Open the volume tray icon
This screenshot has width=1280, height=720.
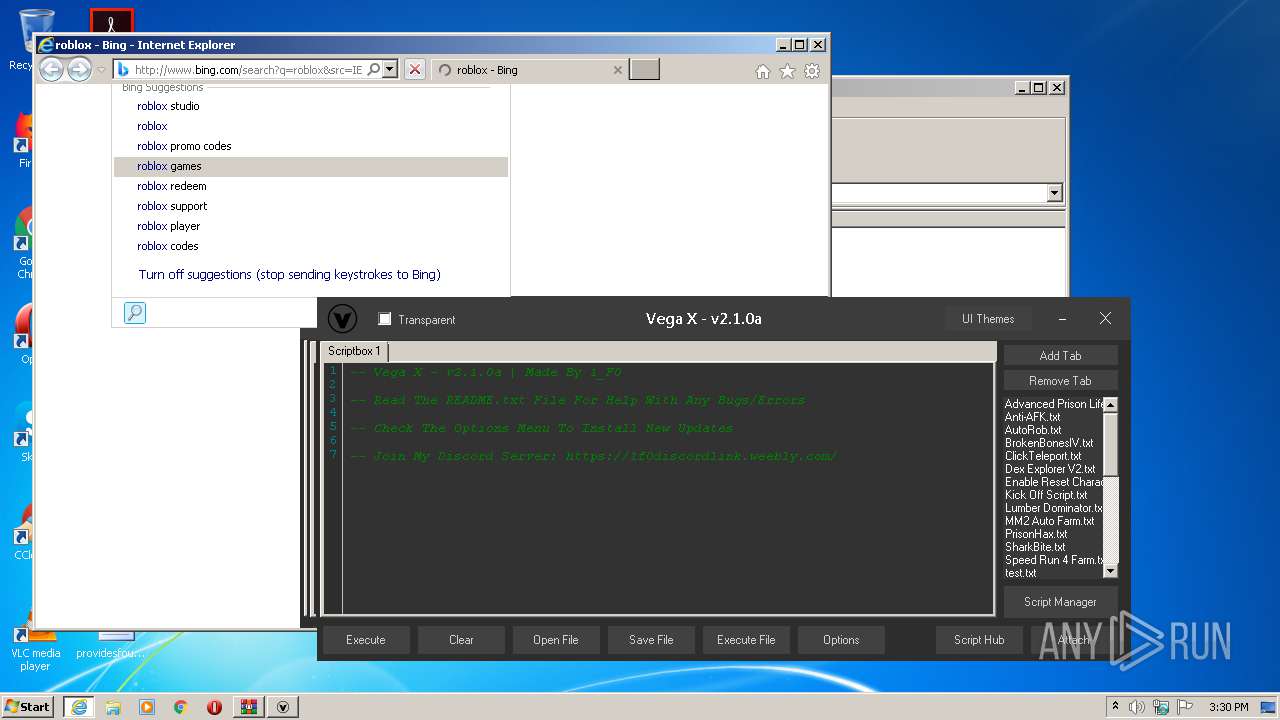click(x=1137, y=706)
